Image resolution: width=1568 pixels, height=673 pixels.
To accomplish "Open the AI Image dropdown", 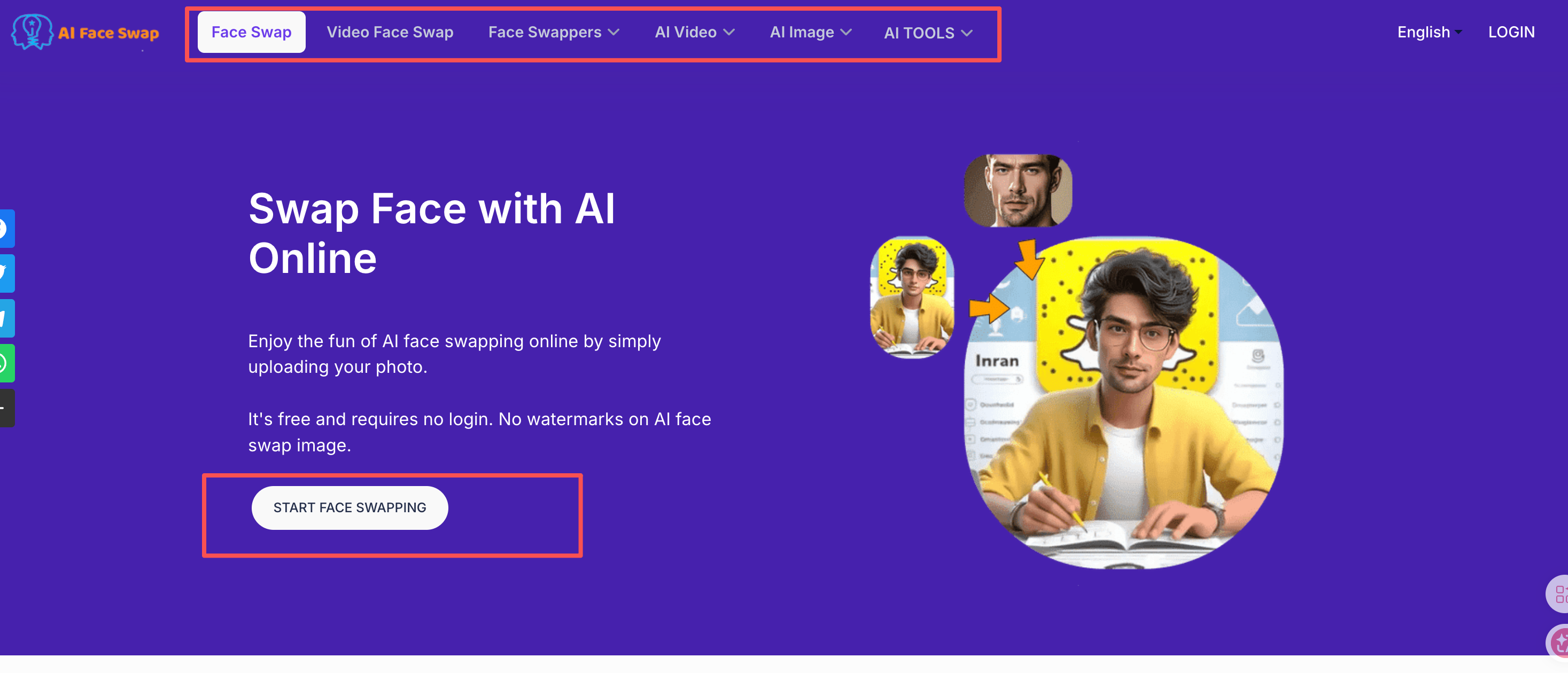I will tap(810, 32).
